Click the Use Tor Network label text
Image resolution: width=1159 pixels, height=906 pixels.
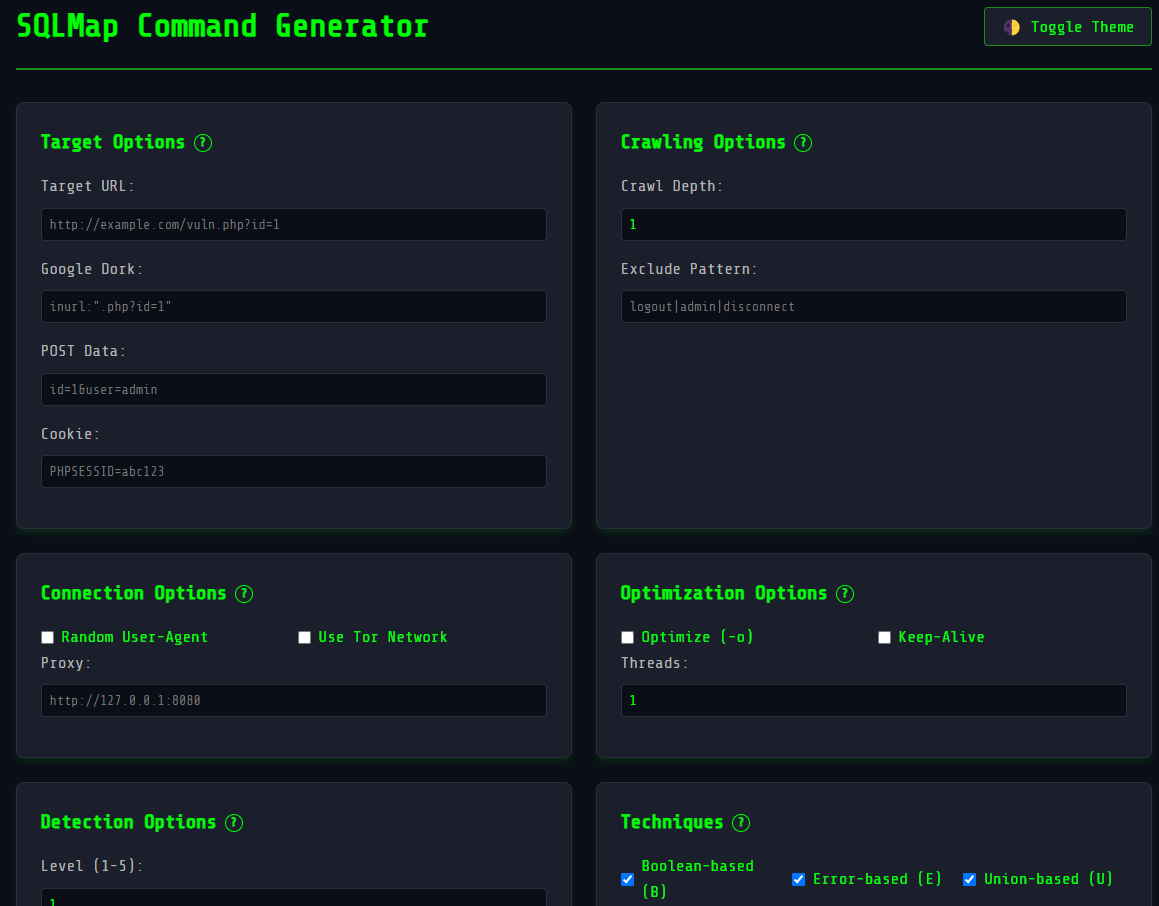383,637
